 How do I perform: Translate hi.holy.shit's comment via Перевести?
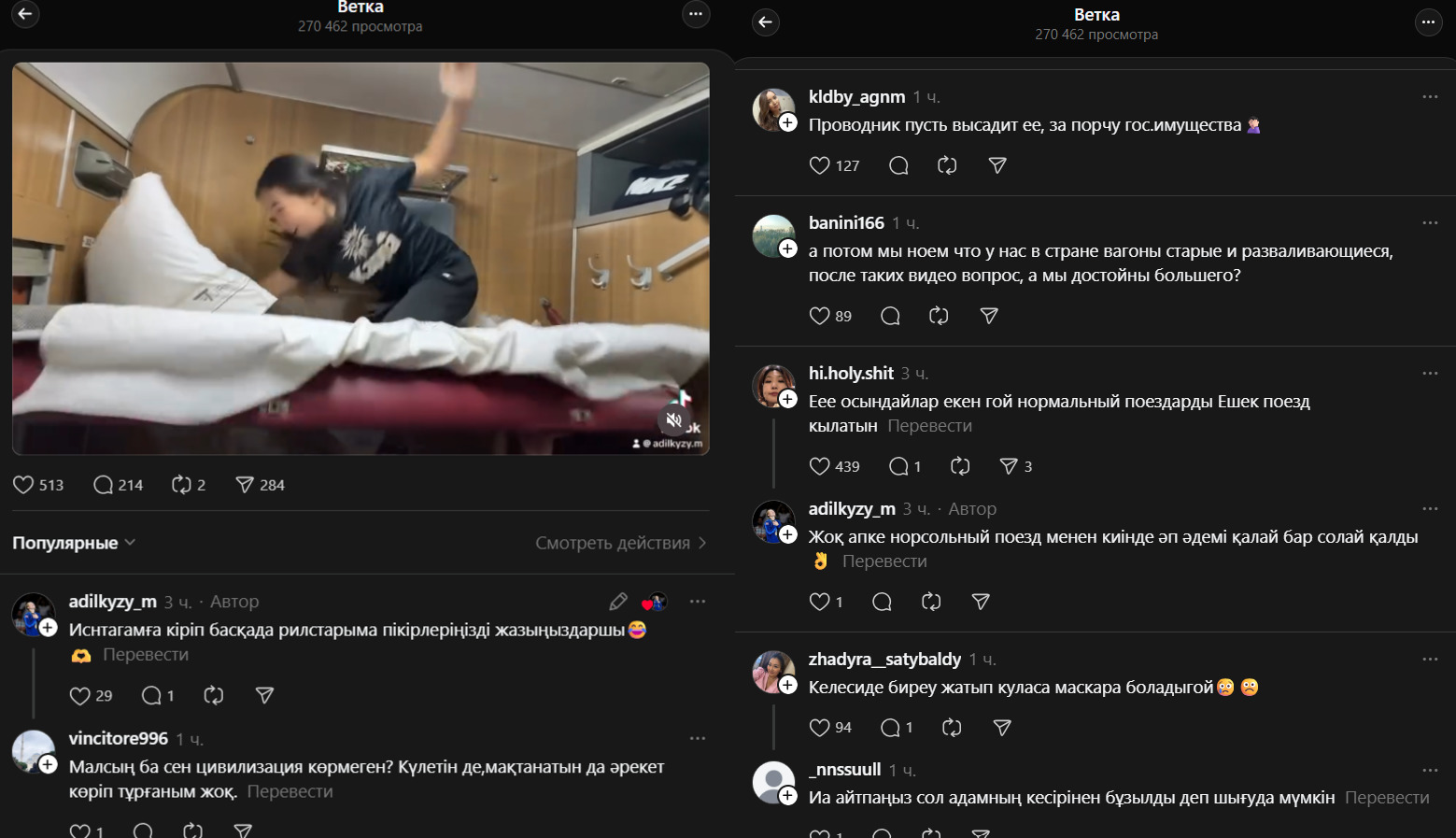click(929, 426)
